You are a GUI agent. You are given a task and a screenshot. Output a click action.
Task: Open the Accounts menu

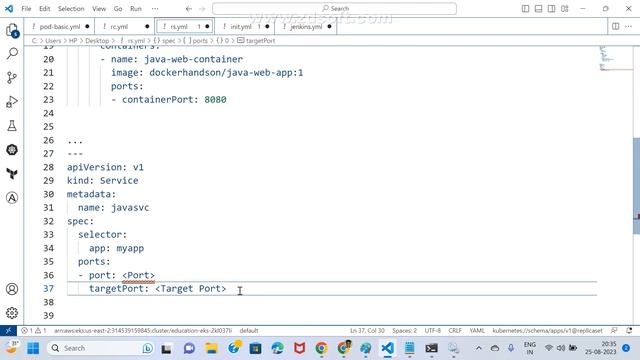click(x=12, y=289)
